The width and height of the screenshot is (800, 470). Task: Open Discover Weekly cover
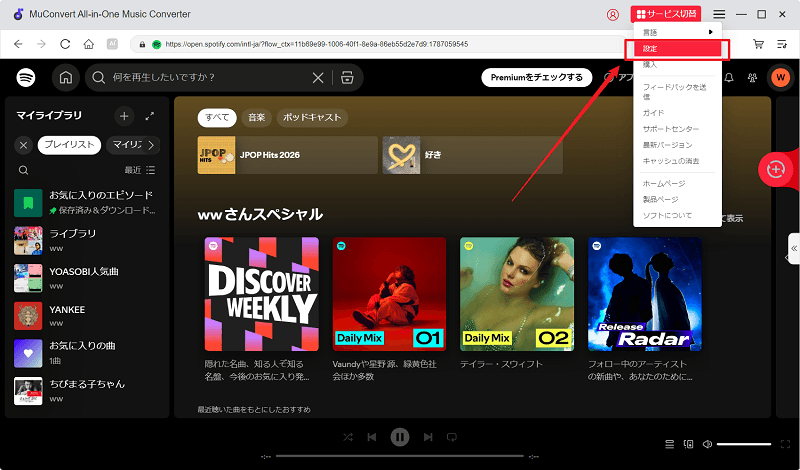pyautogui.click(x=262, y=294)
